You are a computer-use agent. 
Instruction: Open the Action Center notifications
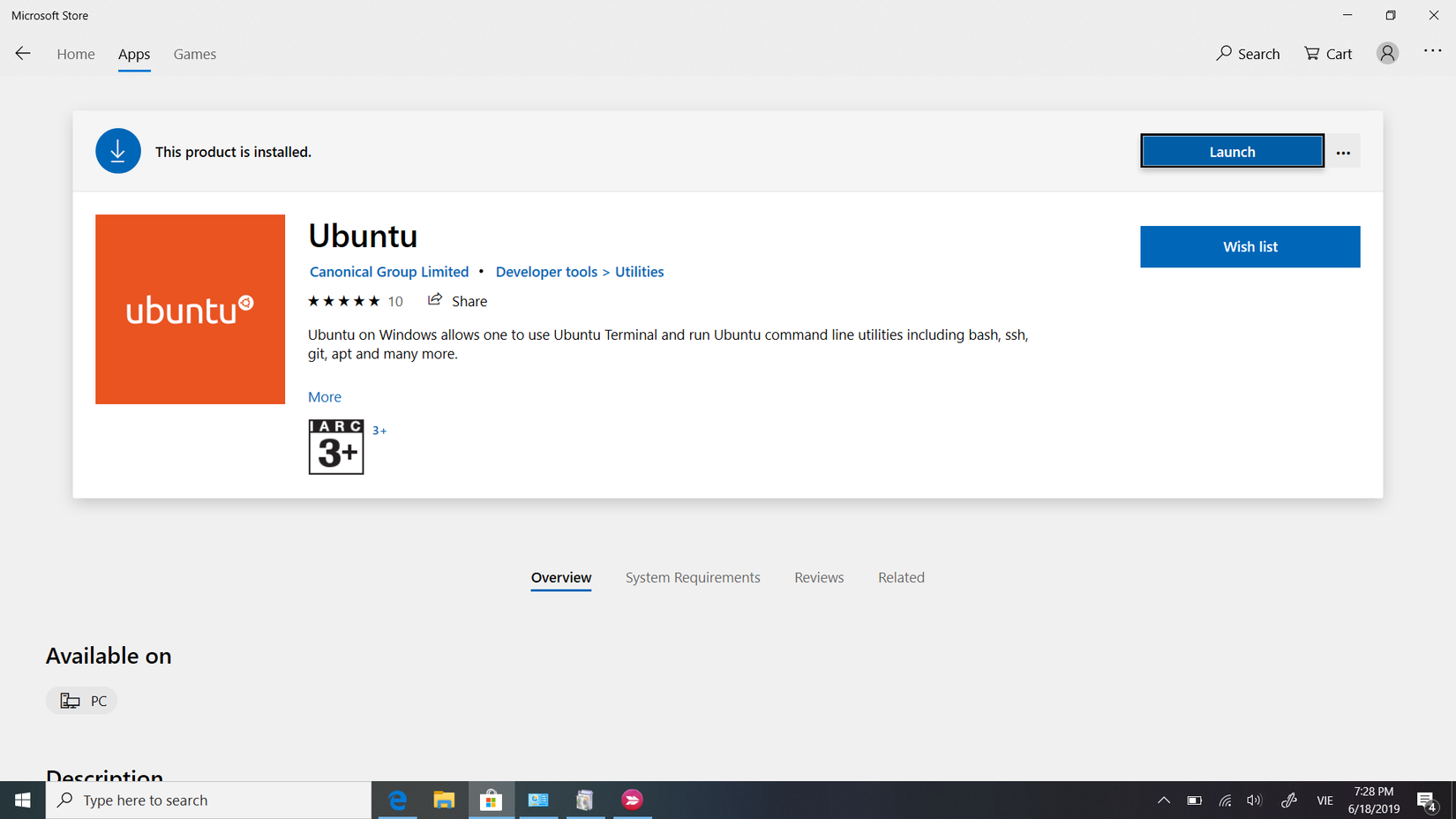(1427, 801)
